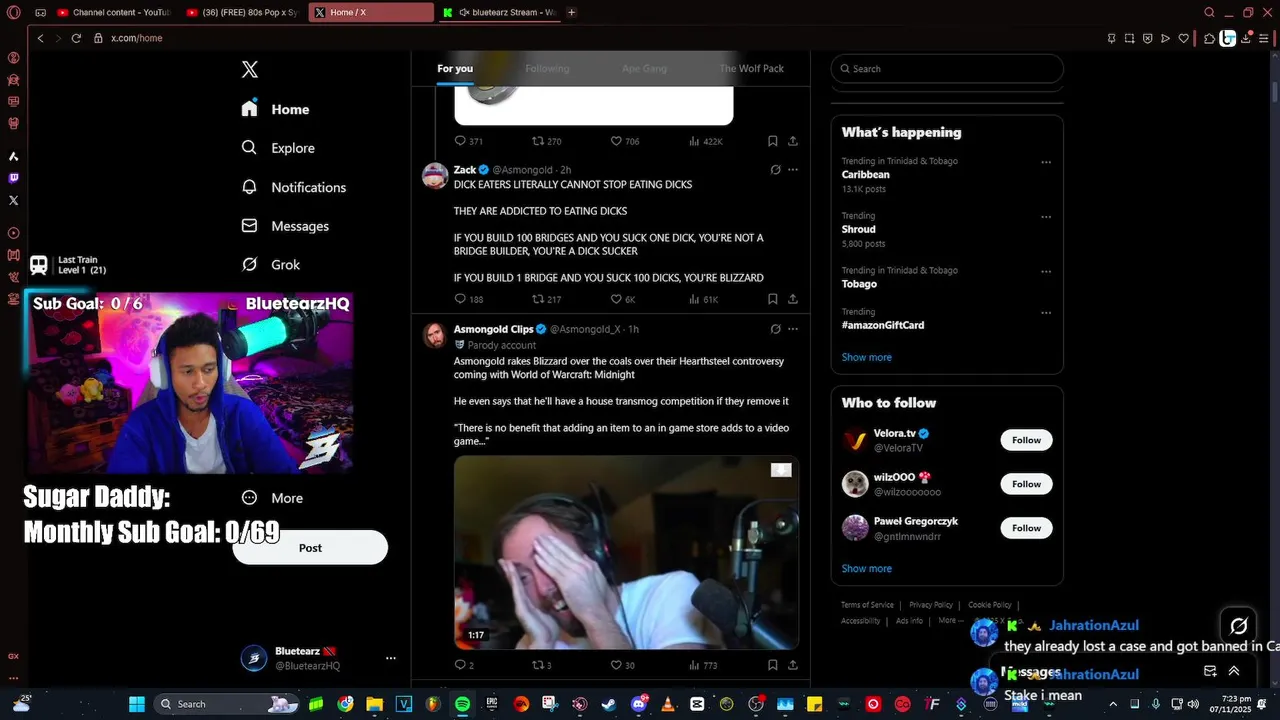
Task: Open the X logo home icon
Action: click(250, 69)
